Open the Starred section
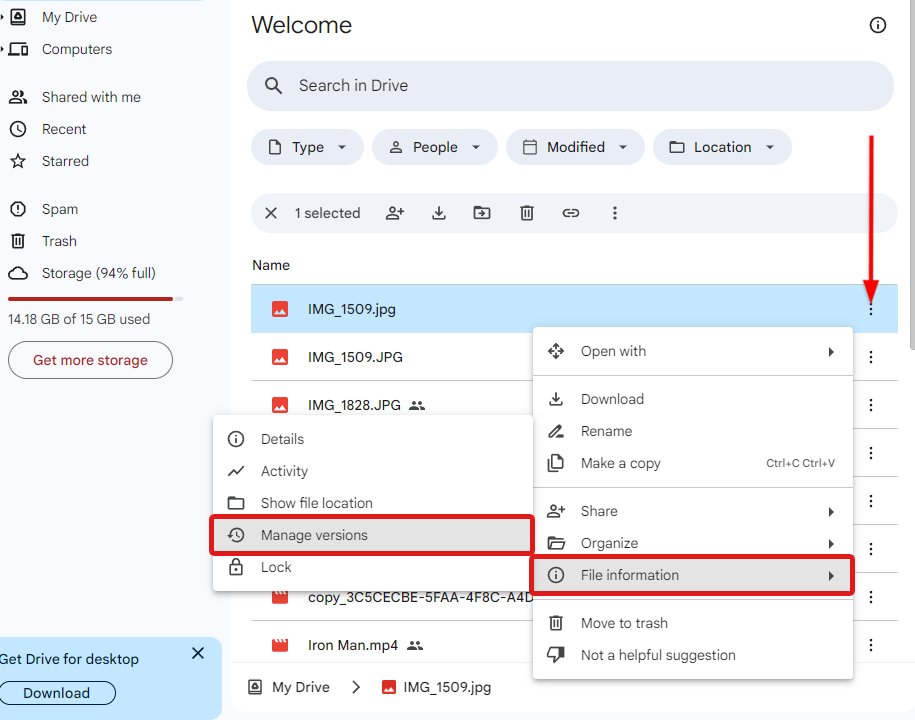915x720 pixels. point(65,161)
